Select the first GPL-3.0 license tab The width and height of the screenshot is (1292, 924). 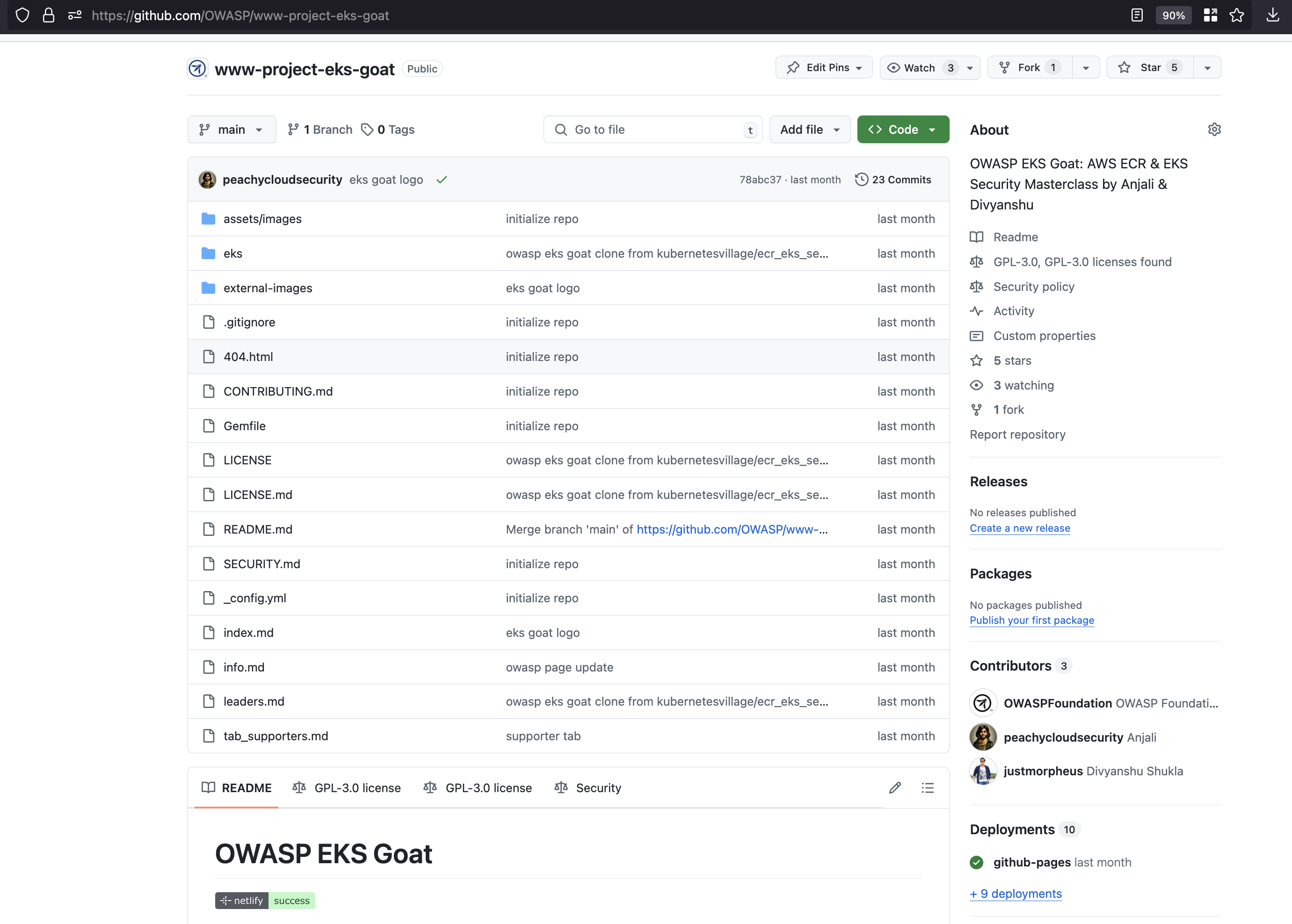(347, 787)
